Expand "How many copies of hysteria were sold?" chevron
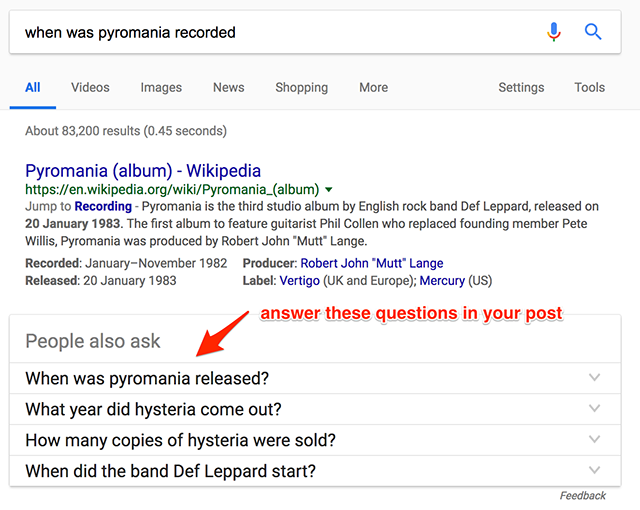The height and width of the screenshot is (510, 640). [x=594, y=439]
